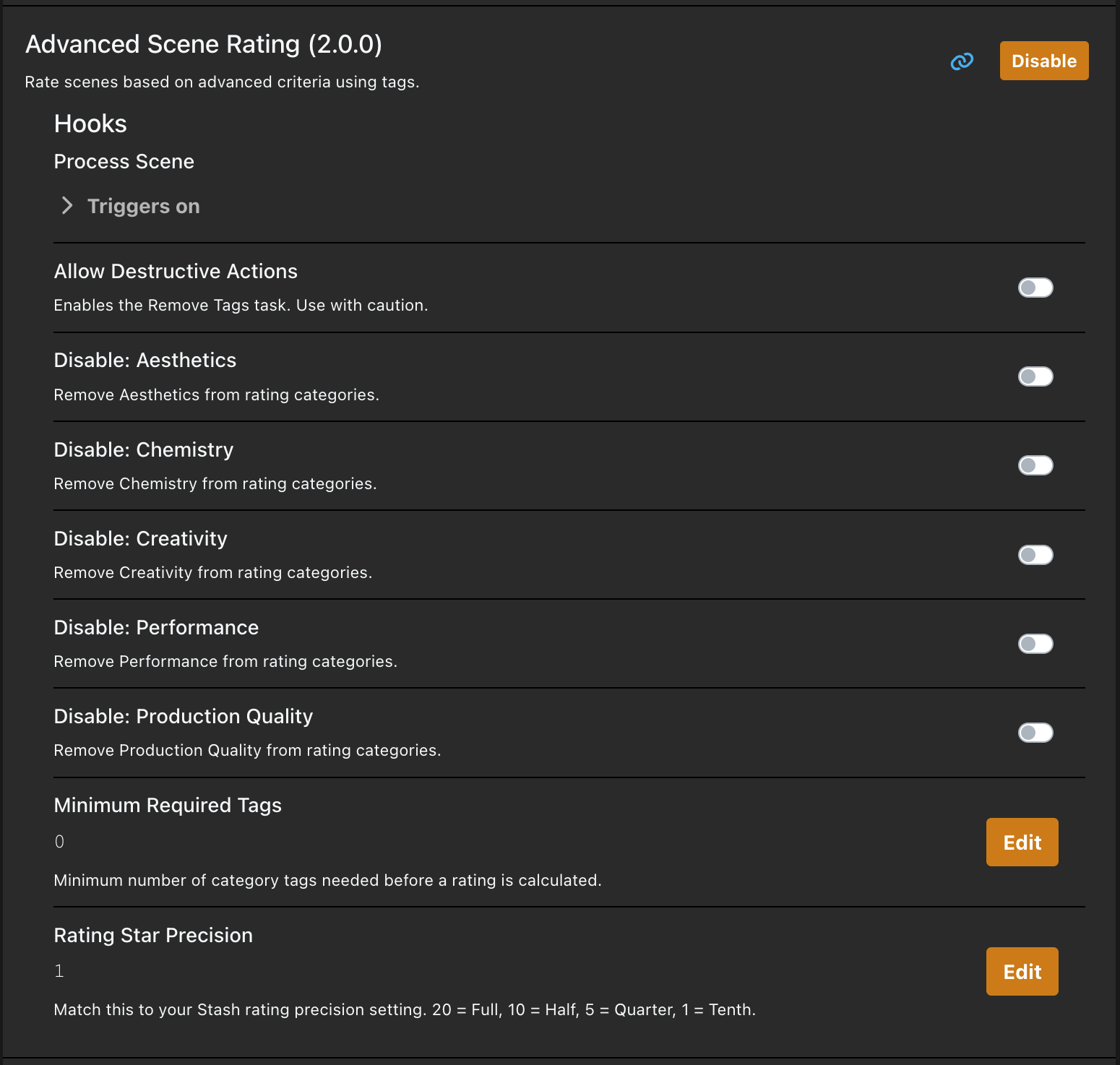Edit the Rating Star Precision setting
1120x1065 pixels.
(1022, 972)
